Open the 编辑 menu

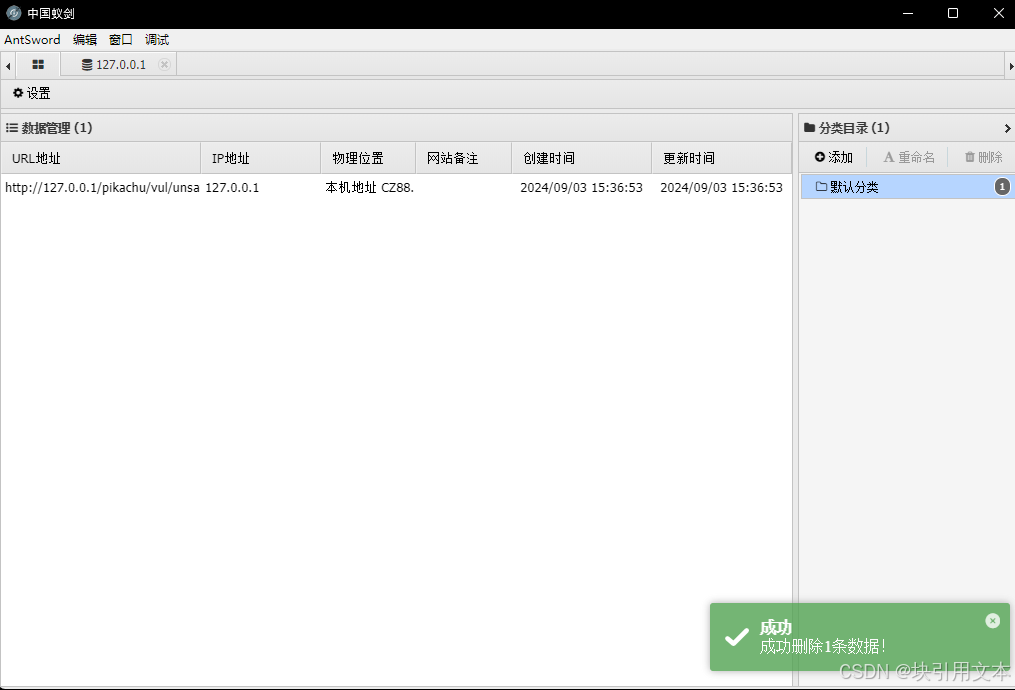point(85,39)
